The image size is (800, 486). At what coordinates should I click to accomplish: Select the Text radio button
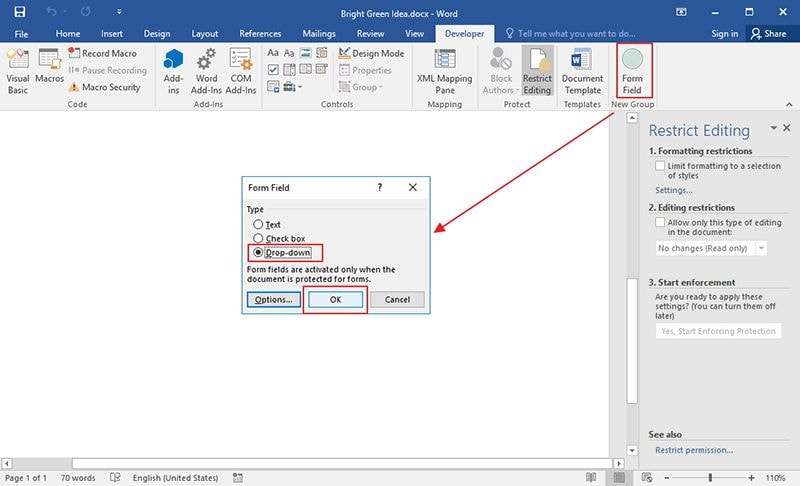258,224
